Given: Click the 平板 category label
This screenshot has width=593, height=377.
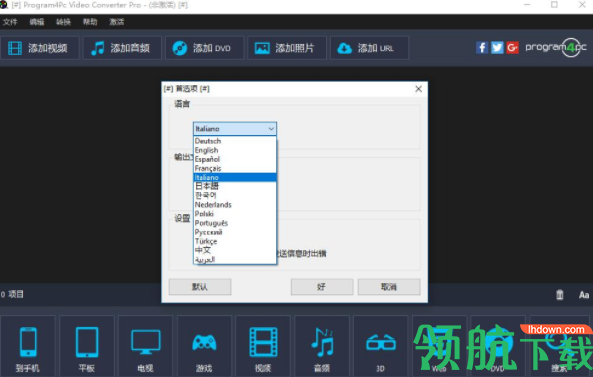Looking at the screenshot, I should coord(87,368).
